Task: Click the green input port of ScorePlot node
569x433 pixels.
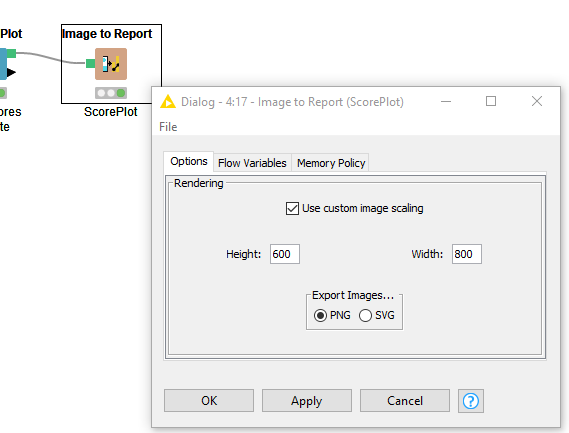Action: point(90,64)
